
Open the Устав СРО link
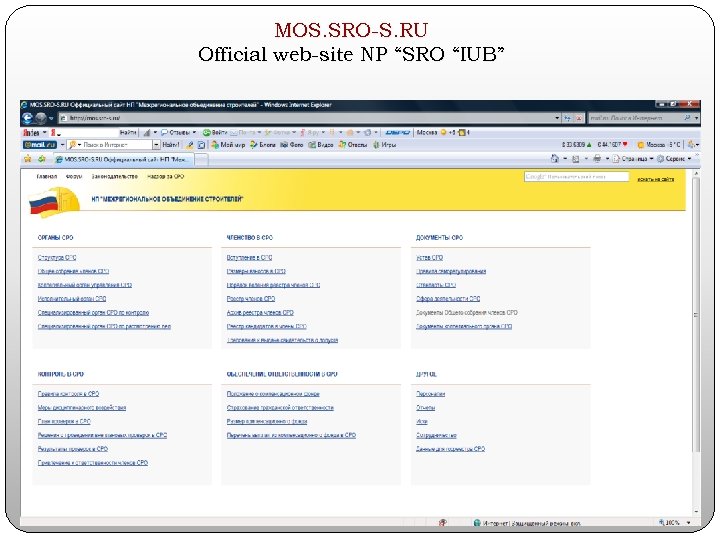pos(429,258)
